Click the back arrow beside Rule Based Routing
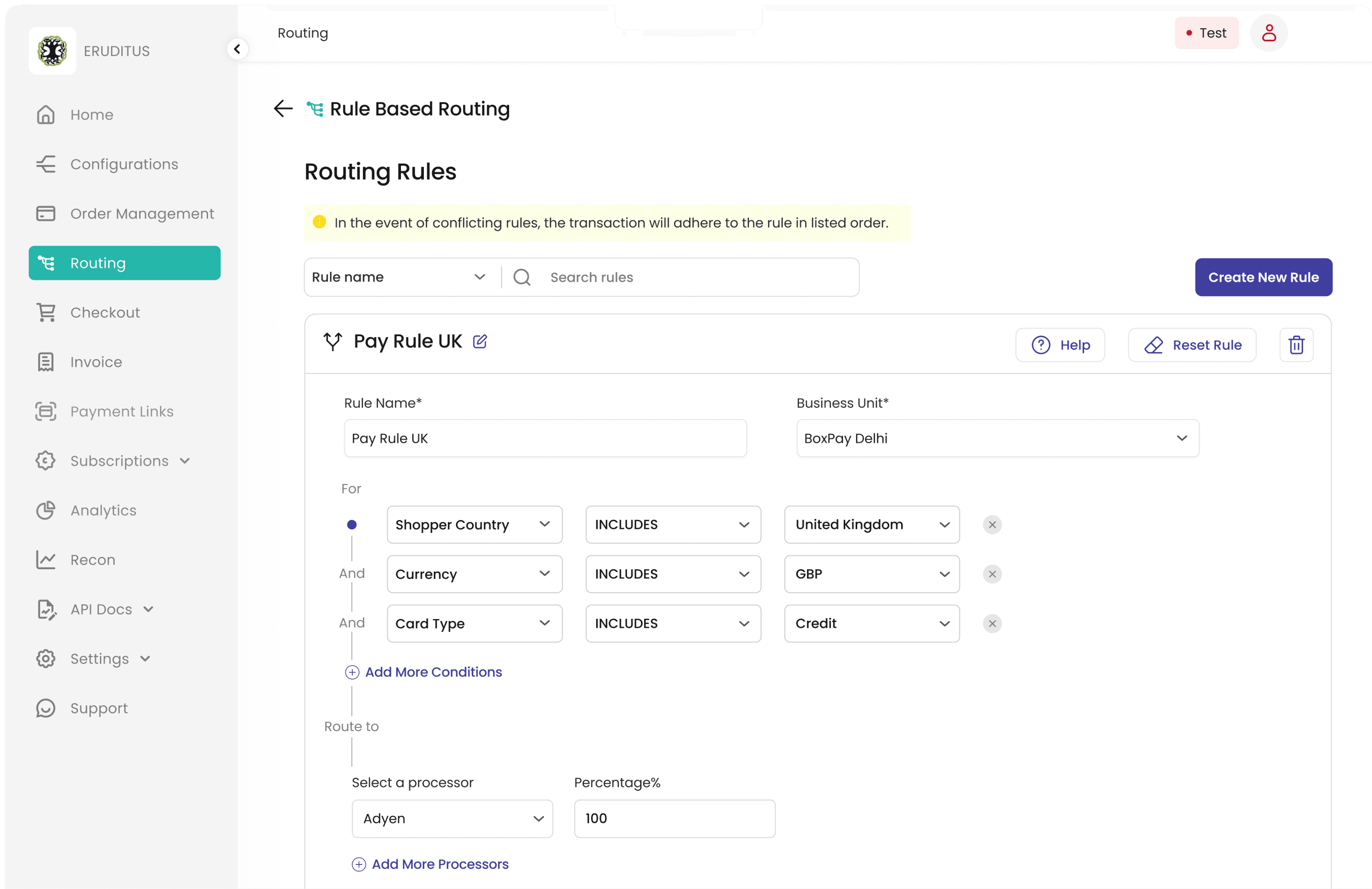Viewport: 1372px width, 889px height. pyautogui.click(x=283, y=109)
